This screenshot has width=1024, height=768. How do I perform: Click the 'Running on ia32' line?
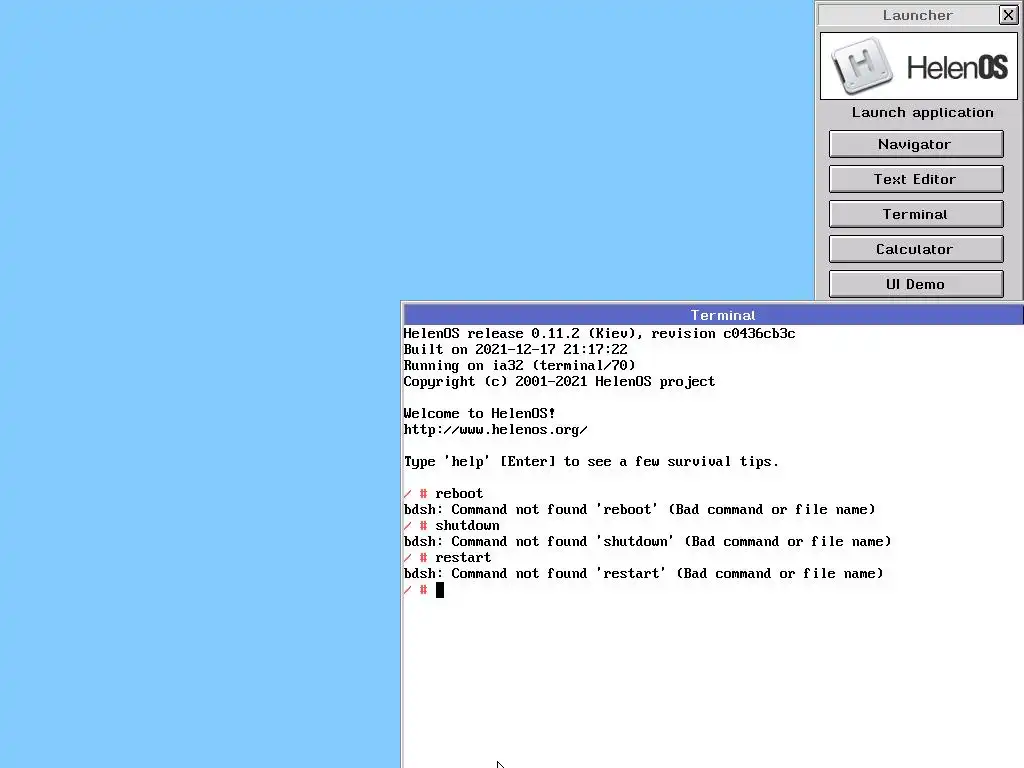pyautogui.click(x=519, y=366)
